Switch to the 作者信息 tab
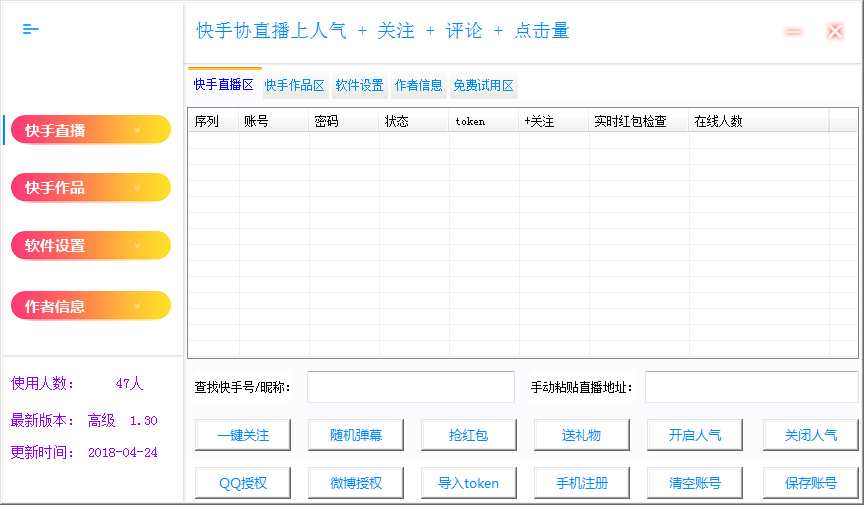864x505 pixels. [419, 85]
